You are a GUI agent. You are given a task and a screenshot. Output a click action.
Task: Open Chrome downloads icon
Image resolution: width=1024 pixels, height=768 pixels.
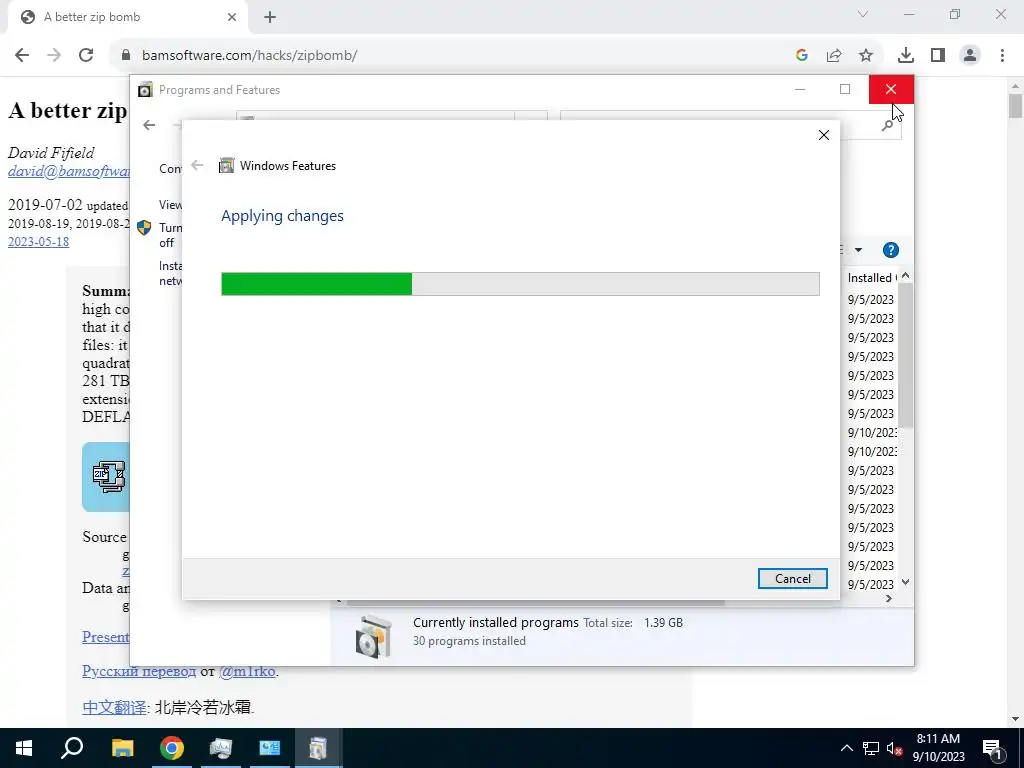(x=906, y=56)
